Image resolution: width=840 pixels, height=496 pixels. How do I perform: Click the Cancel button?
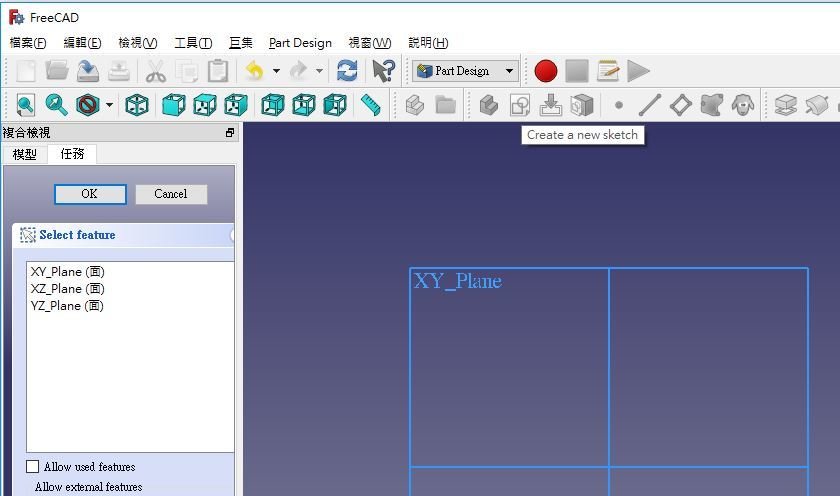171,194
